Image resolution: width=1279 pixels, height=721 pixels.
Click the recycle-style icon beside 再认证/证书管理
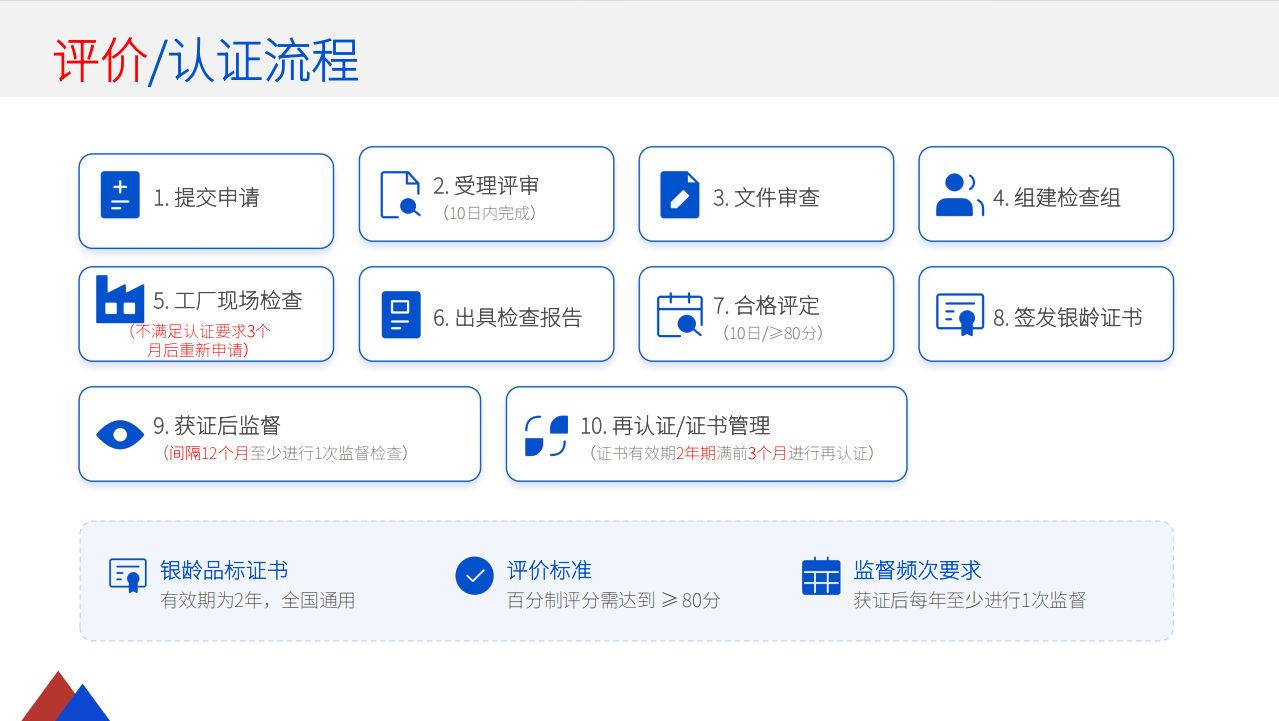tap(546, 435)
